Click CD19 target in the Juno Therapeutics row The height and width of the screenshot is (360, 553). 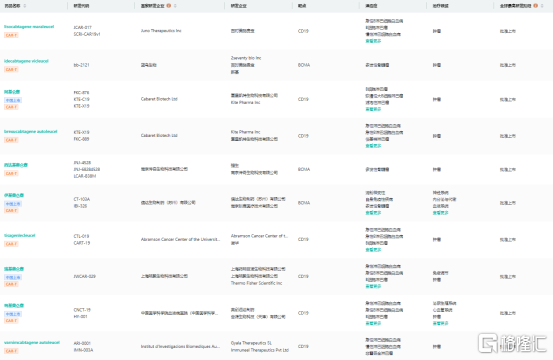coord(303,31)
